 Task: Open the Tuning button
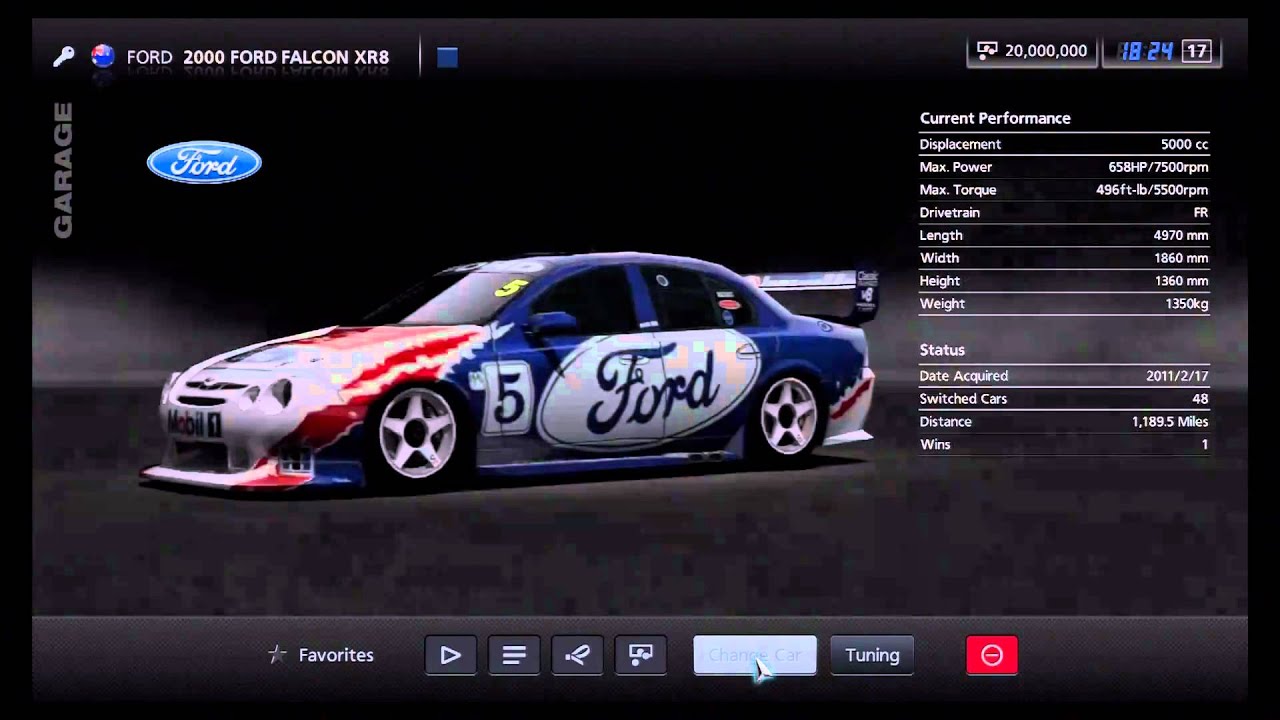pos(872,655)
